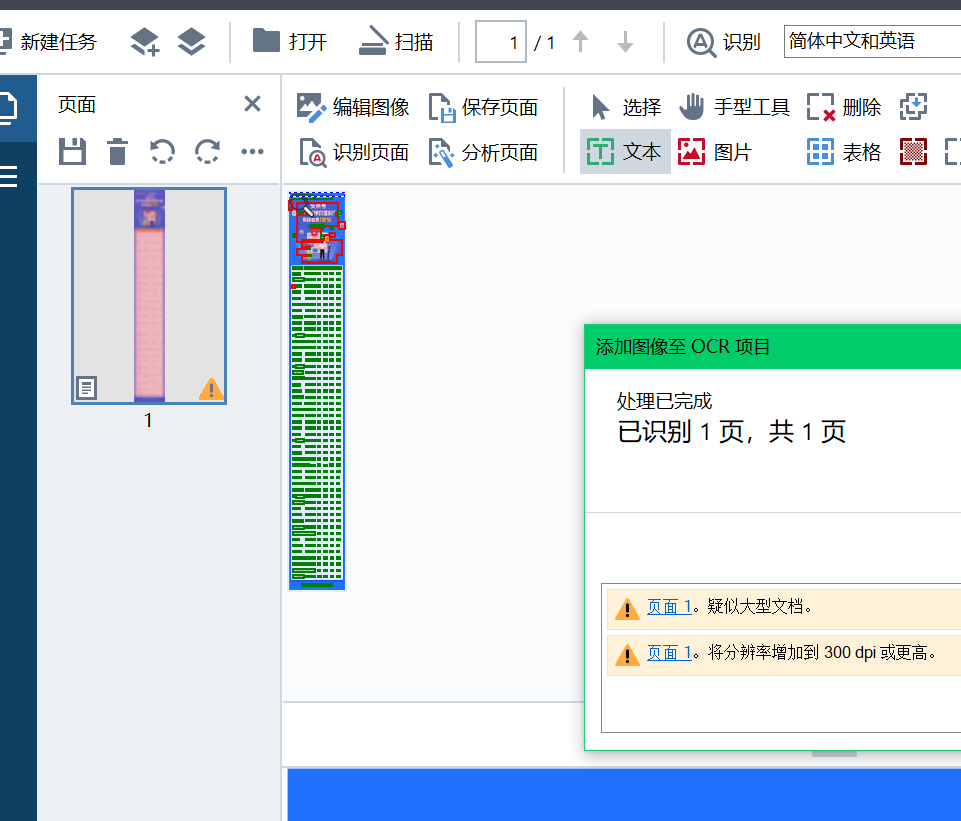Screen dimensions: 961x821
Task: Select the 表格 table area tool
Action: (x=844, y=151)
